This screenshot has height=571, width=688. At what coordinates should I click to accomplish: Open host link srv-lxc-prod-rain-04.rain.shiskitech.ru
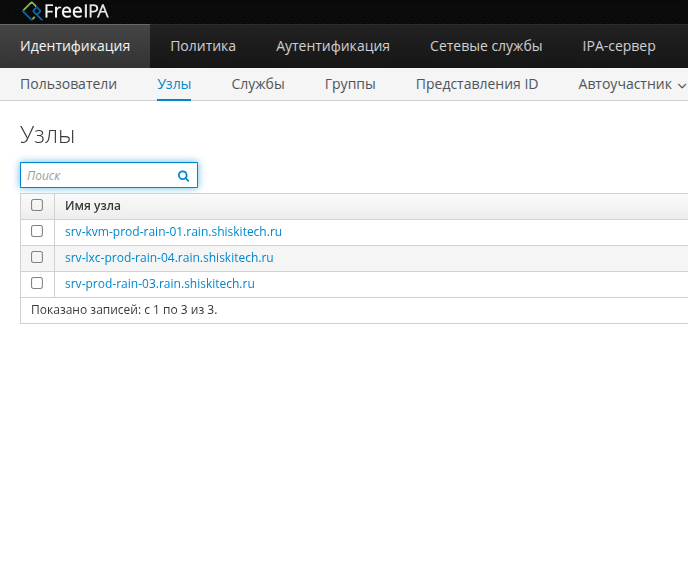click(169, 257)
